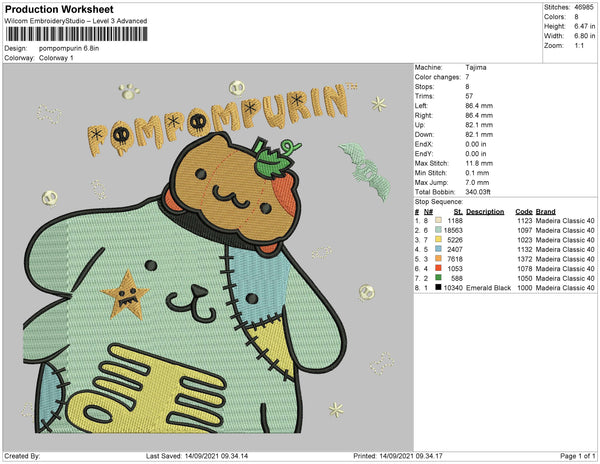Click the stitch count 5226 cell

pos(455,240)
